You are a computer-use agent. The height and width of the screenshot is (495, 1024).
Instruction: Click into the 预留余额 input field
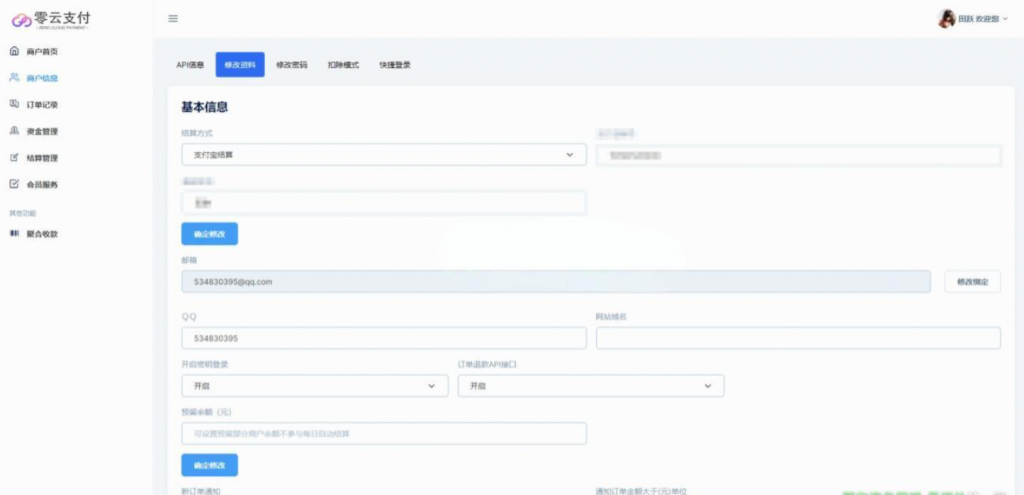click(x=383, y=433)
